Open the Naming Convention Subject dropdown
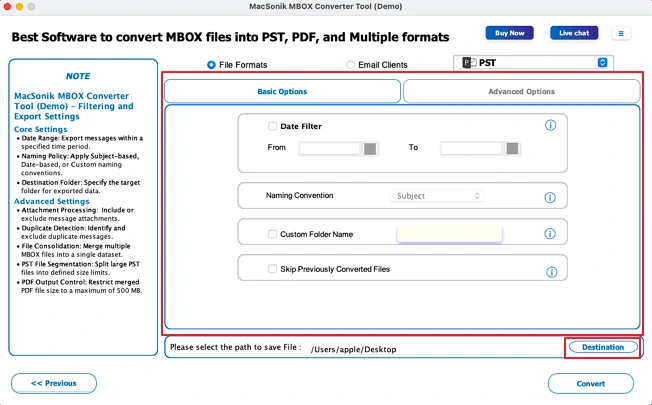Screen dimensions: 652x405 (436, 196)
